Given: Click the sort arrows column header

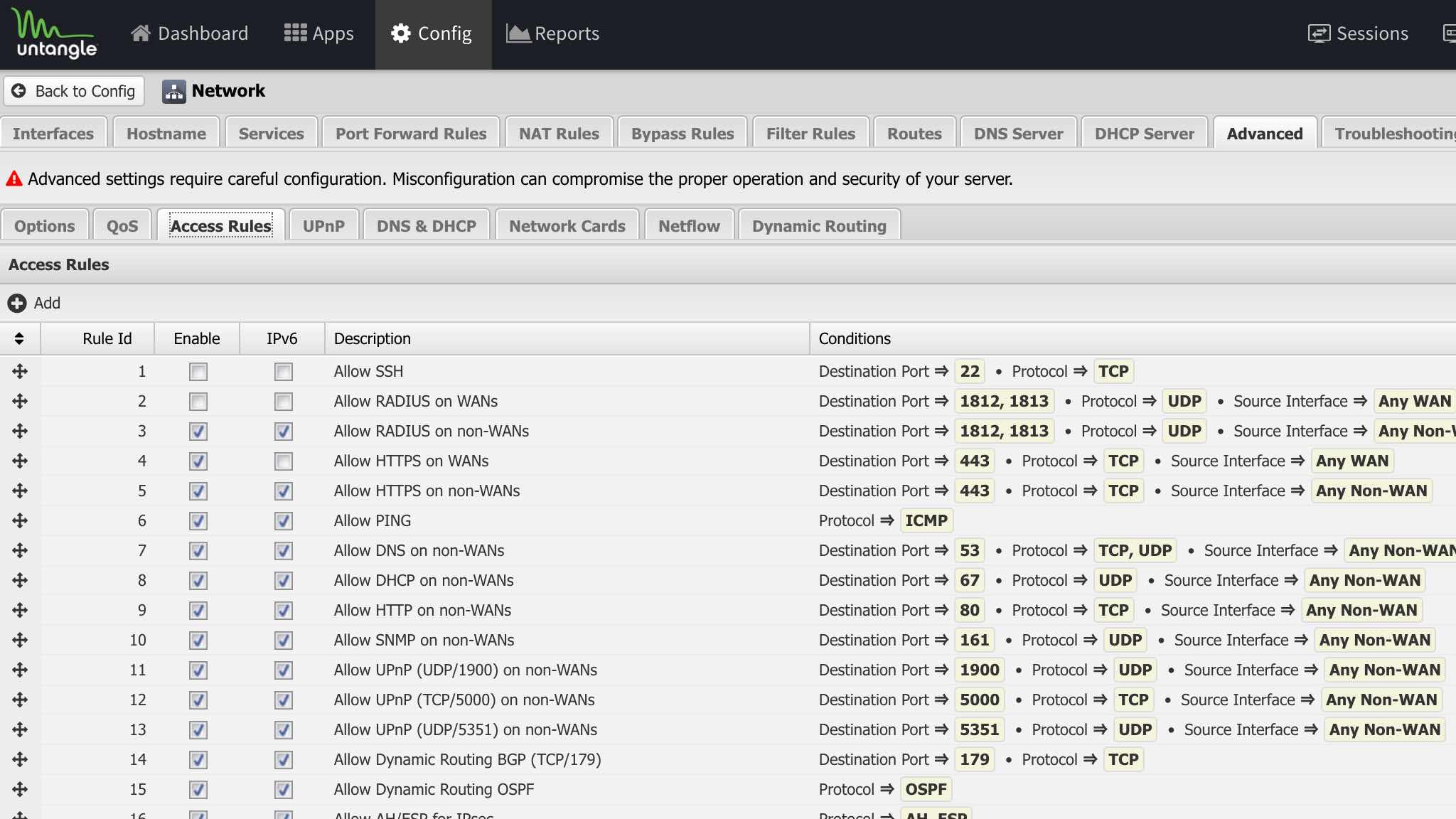Looking at the screenshot, I should point(19,339).
